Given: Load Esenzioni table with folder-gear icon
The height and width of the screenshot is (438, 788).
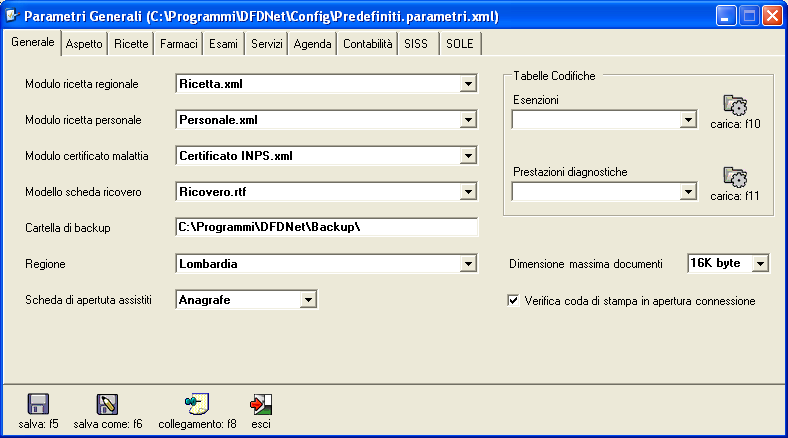Looking at the screenshot, I should (x=735, y=105).
